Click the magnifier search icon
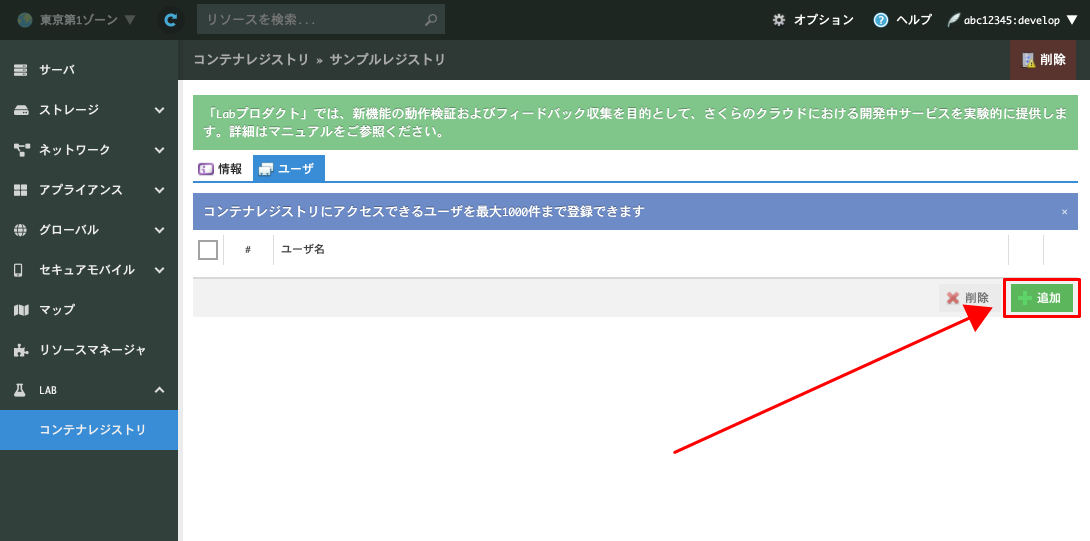The width and height of the screenshot is (1090, 541). click(432, 20)
